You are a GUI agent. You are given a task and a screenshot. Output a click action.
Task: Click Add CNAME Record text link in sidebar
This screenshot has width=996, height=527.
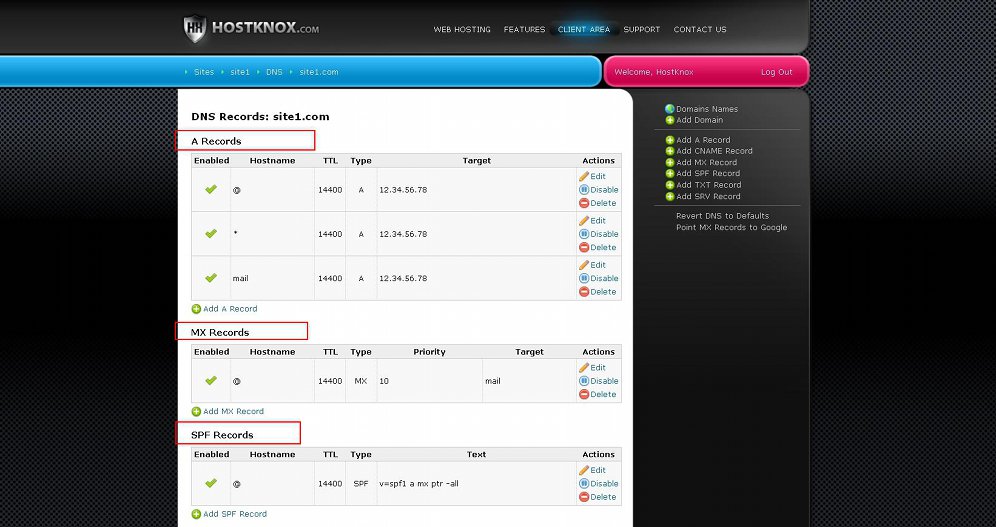coord(715,151)
